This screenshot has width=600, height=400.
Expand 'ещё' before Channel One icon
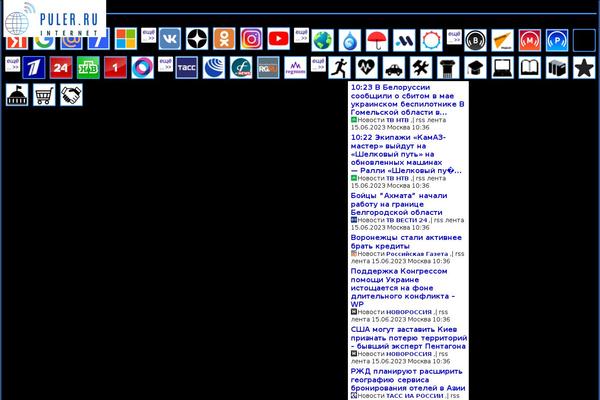[x=13, y=64]
